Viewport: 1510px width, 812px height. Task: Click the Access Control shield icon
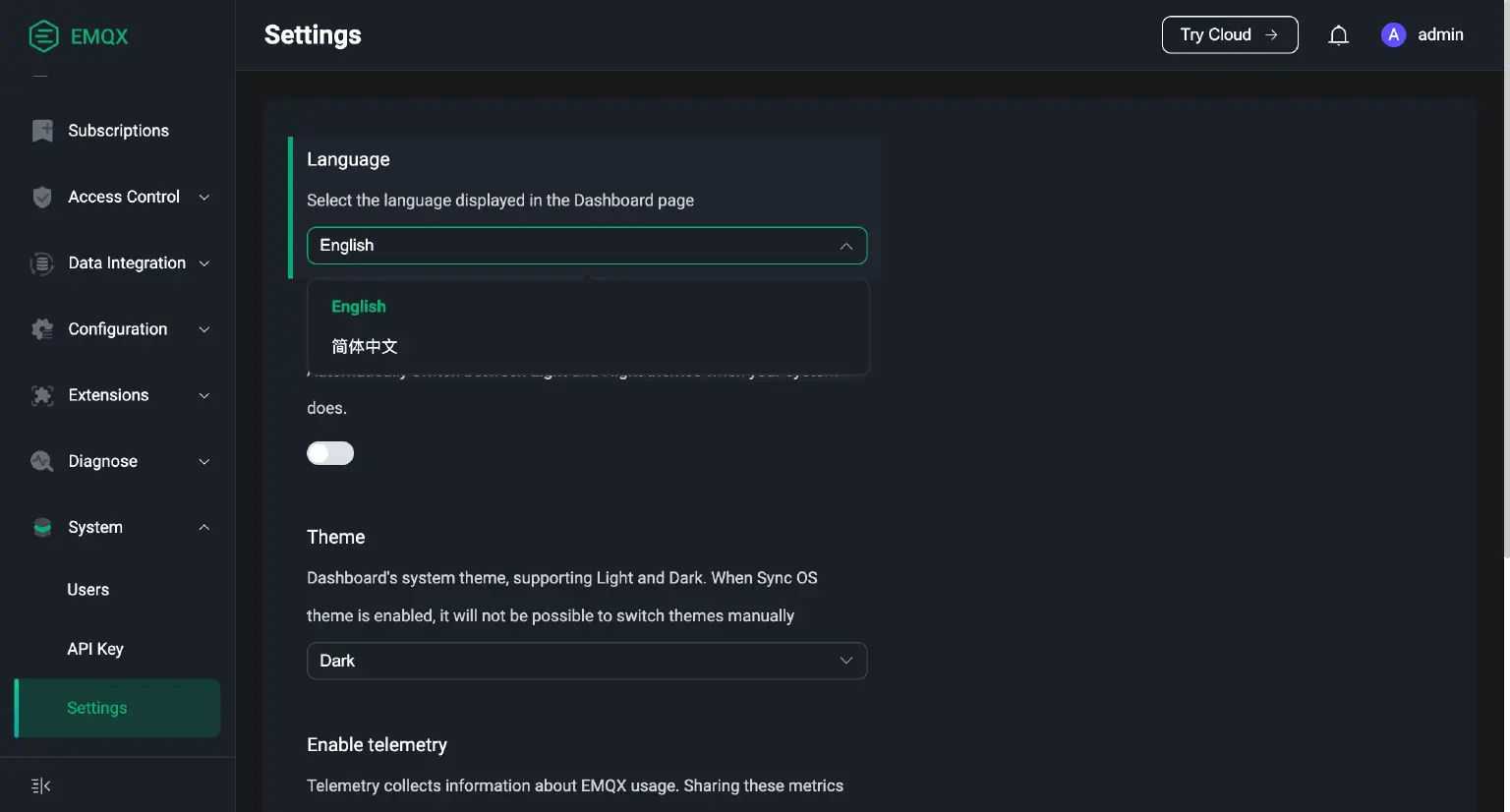[x=42, y=198]
